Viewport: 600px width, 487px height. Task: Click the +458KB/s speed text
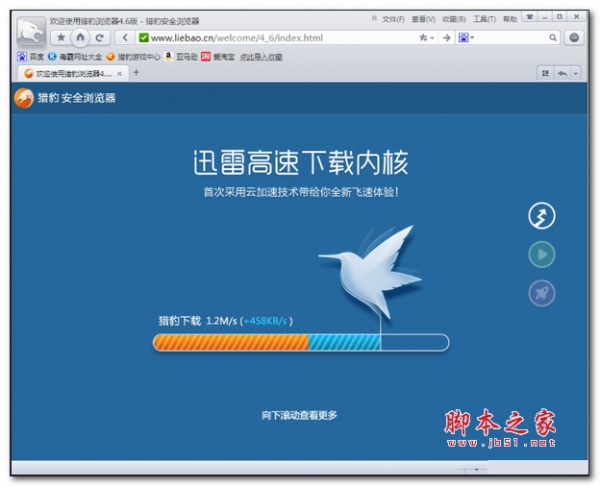pos(265,321)
